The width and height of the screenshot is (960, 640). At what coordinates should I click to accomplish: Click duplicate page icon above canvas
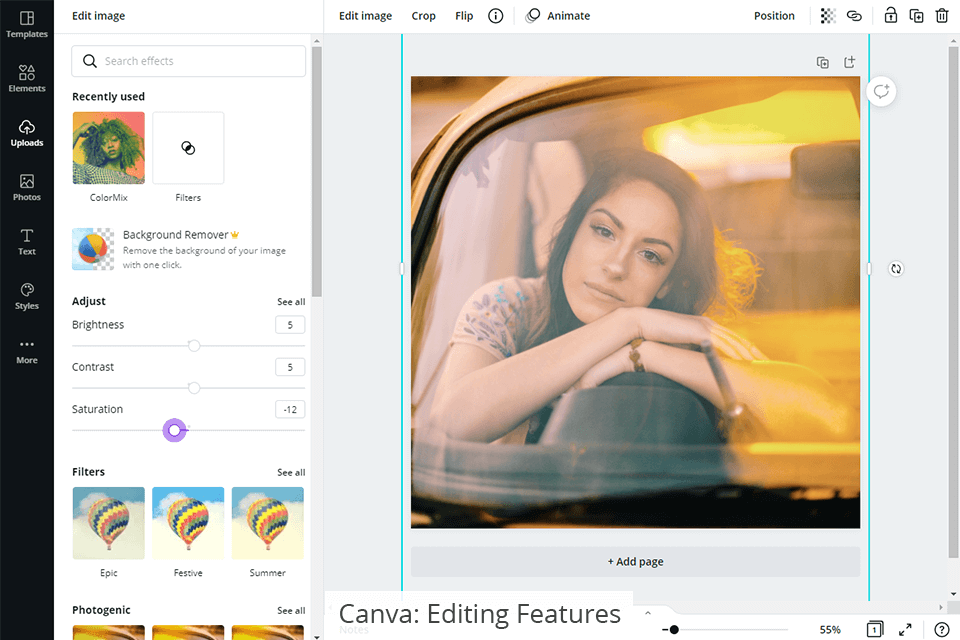point(823,62)
